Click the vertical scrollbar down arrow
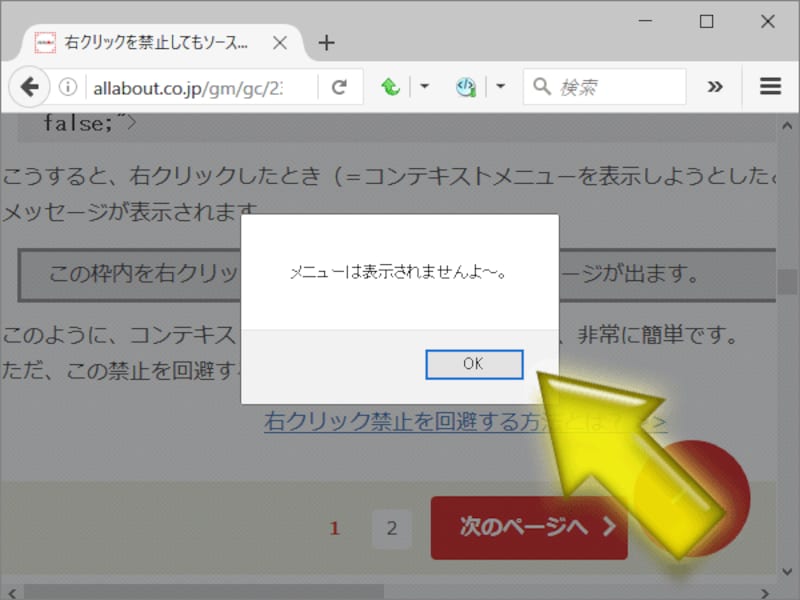The width and height of the screenshot is (800, 600). [787, 572]
